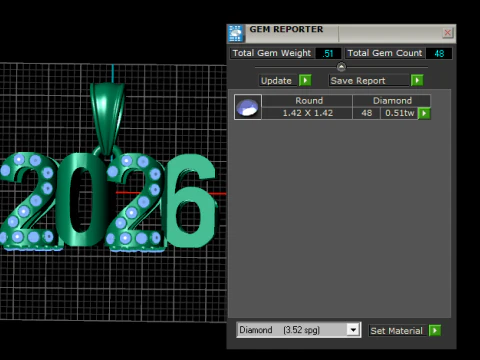
Task: Close the Gem Reporter panel
Action: click(447, 33)
